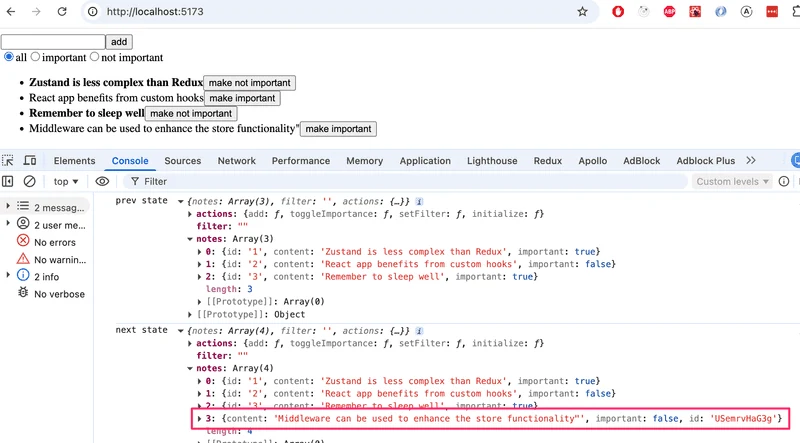This screenshot has width=800, height=443.
Task: Expand the '2 info' sidebar group
Action: pyautogui.click(x=8, y=275)
